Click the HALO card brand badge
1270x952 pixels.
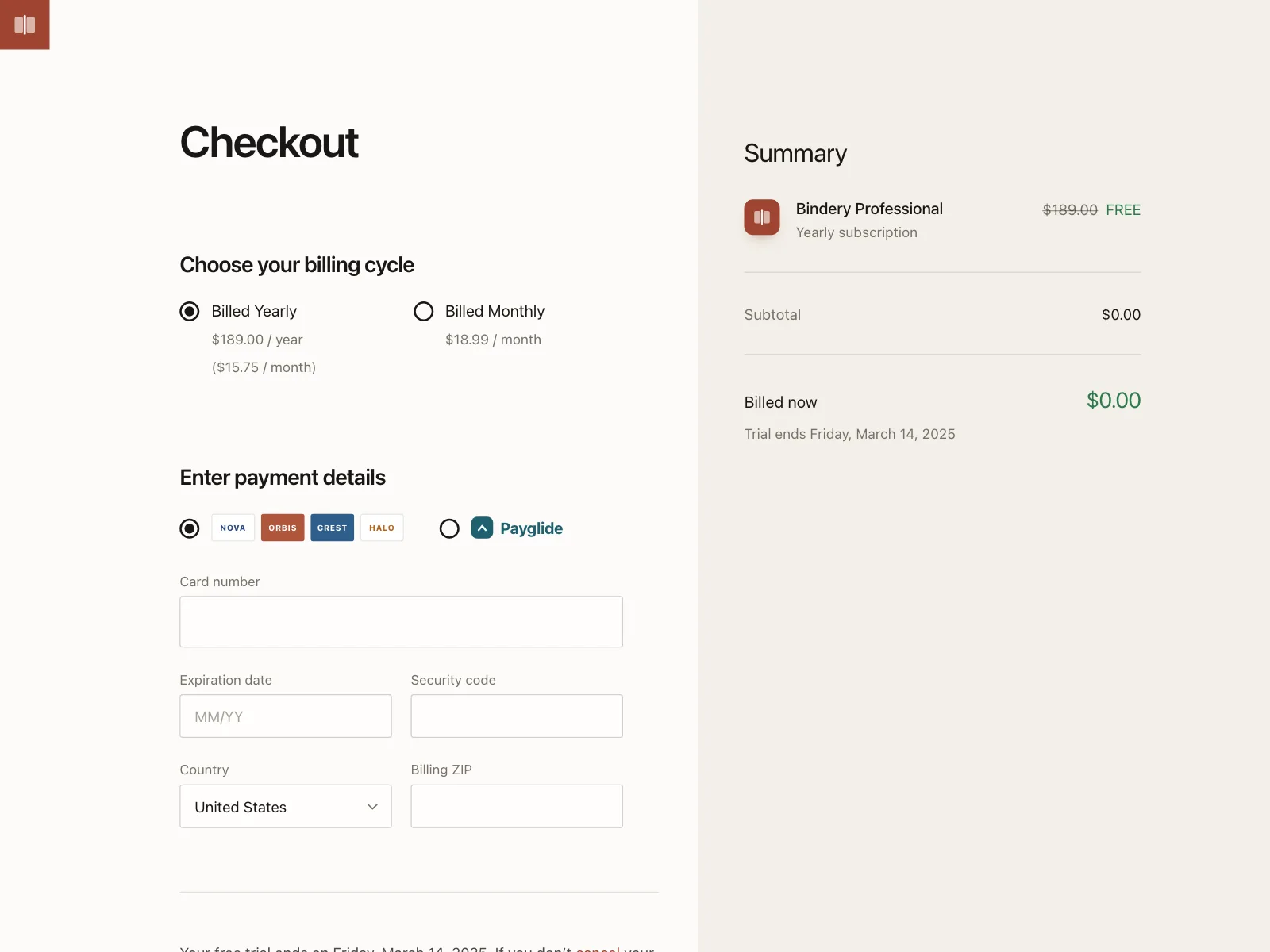[x=382, y=528]
